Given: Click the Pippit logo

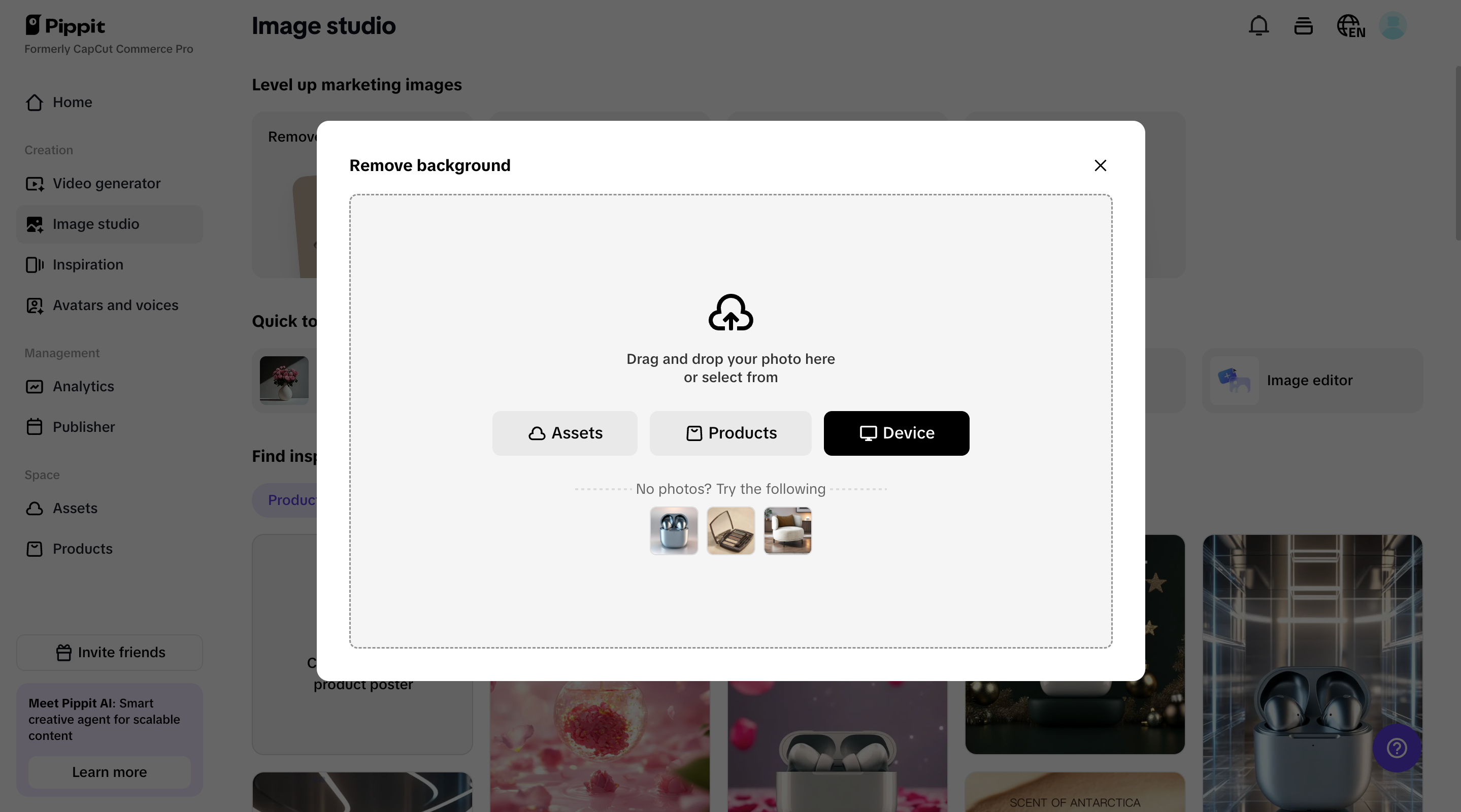Looking at the screenshot, I should pyautogui.click(x=64, y=25).
